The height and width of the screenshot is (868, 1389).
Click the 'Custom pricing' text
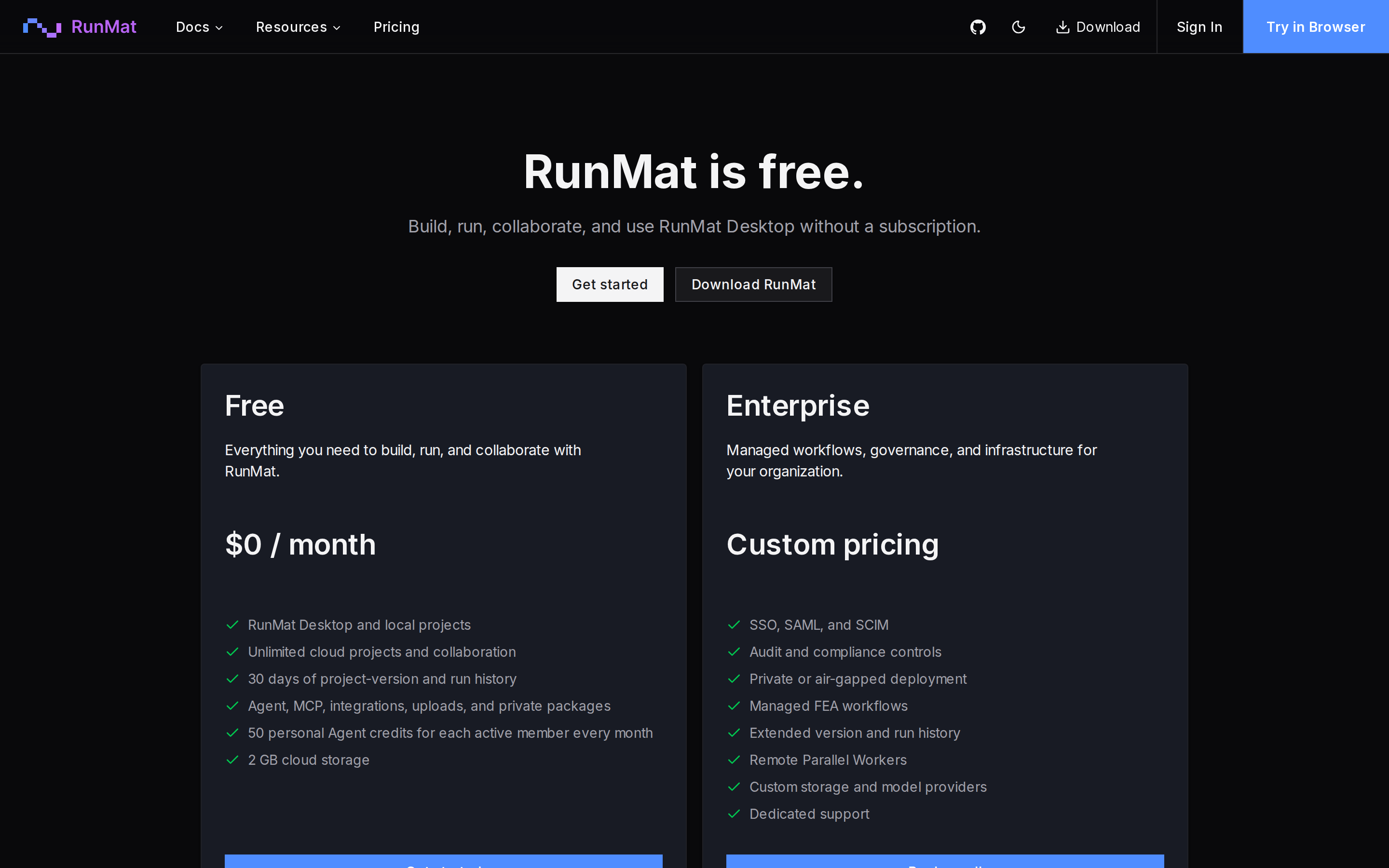(x=833, y=544)
